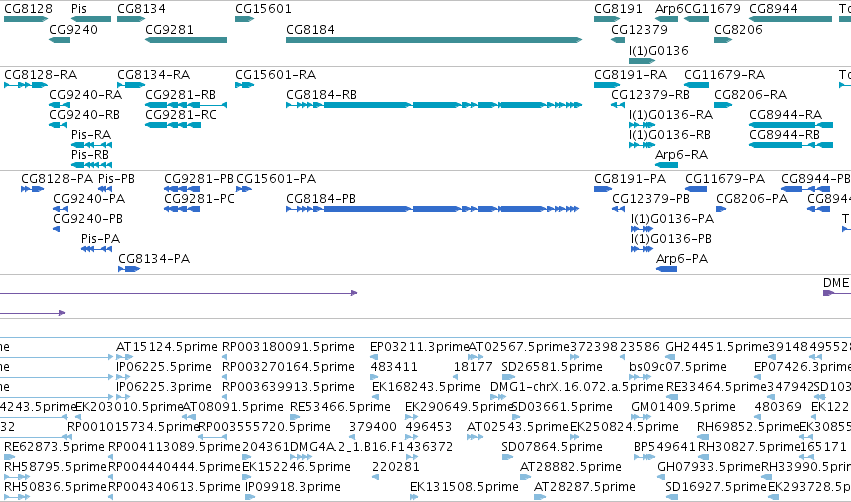The image size is (851, 502).
Task: Click the Pis-RA transcript
Action: tap(91, 145)
